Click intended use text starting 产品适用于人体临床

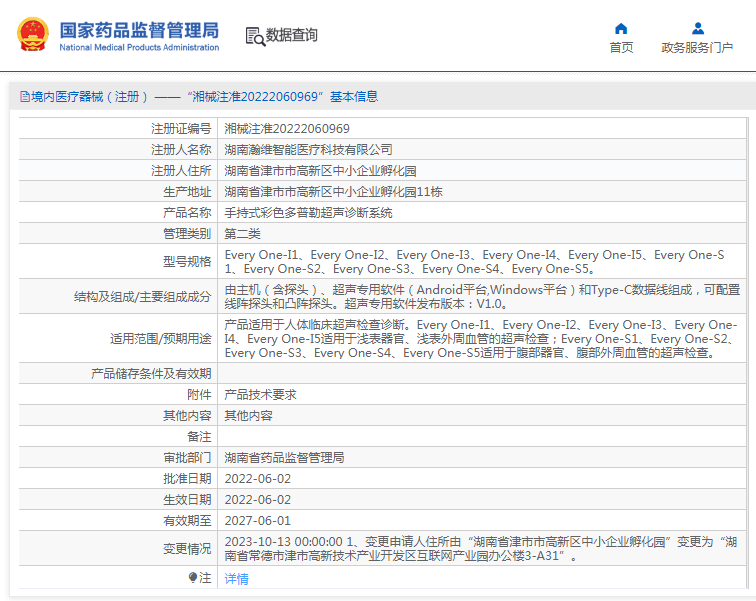point(481,339)
